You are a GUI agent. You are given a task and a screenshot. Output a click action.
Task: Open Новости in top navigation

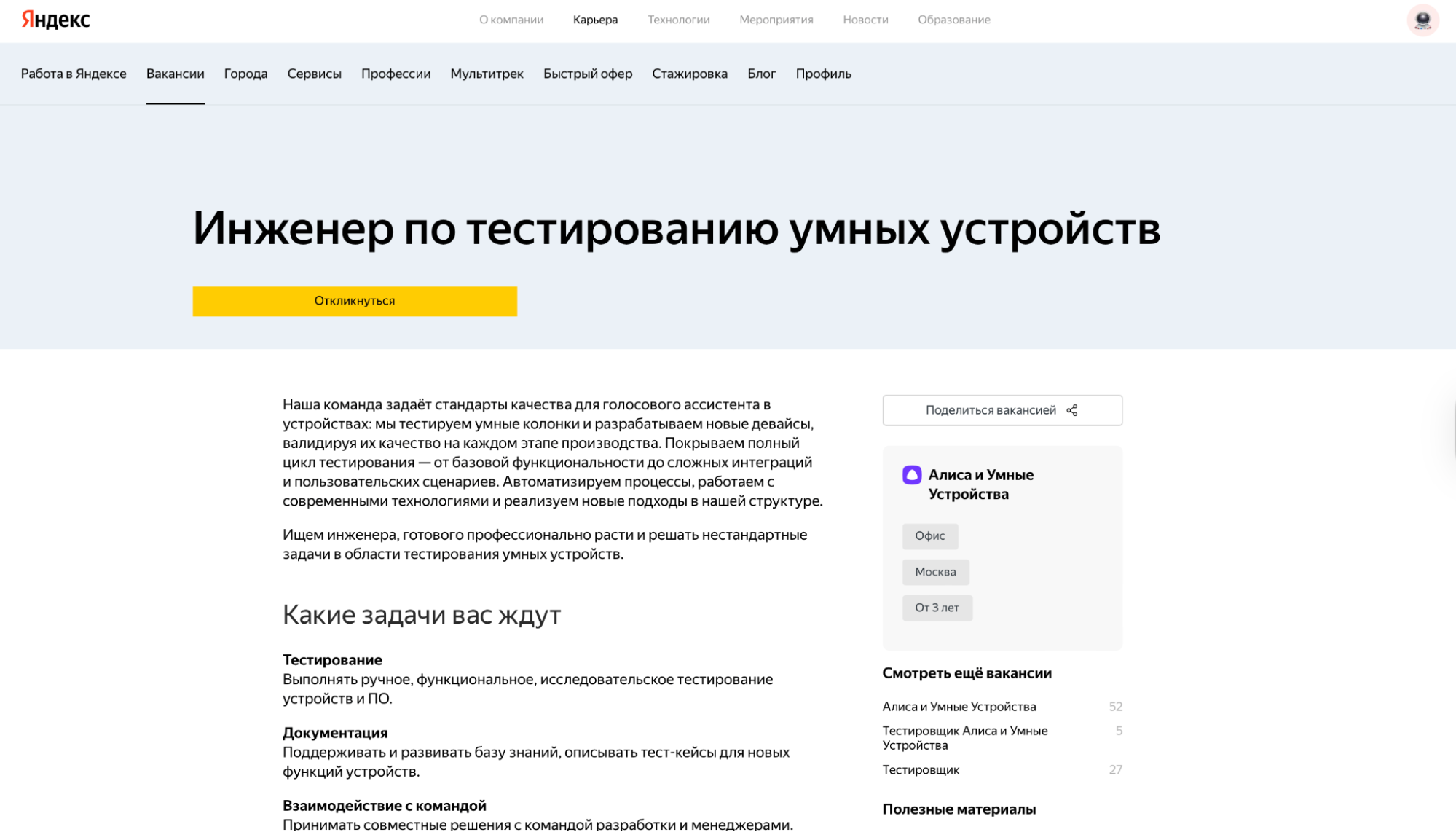click(865, 20)
